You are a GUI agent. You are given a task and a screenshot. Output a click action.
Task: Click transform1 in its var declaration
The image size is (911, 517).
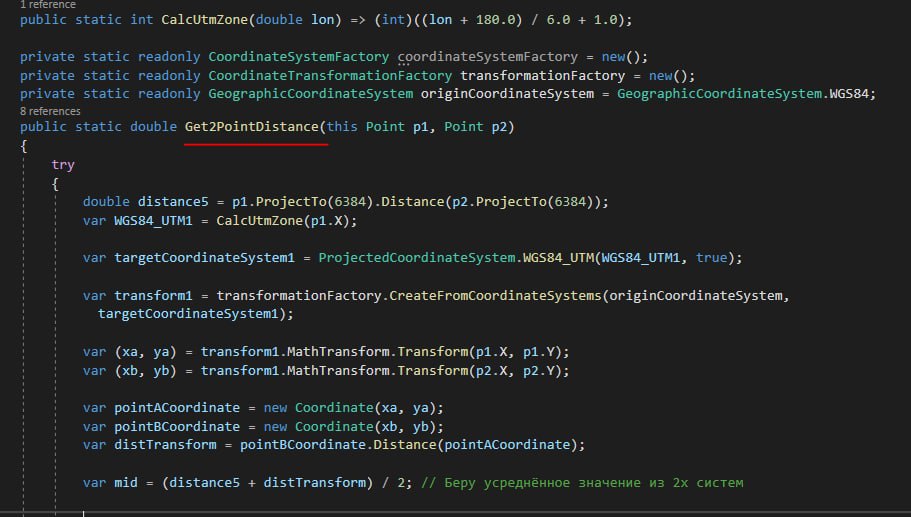[153, 296]
